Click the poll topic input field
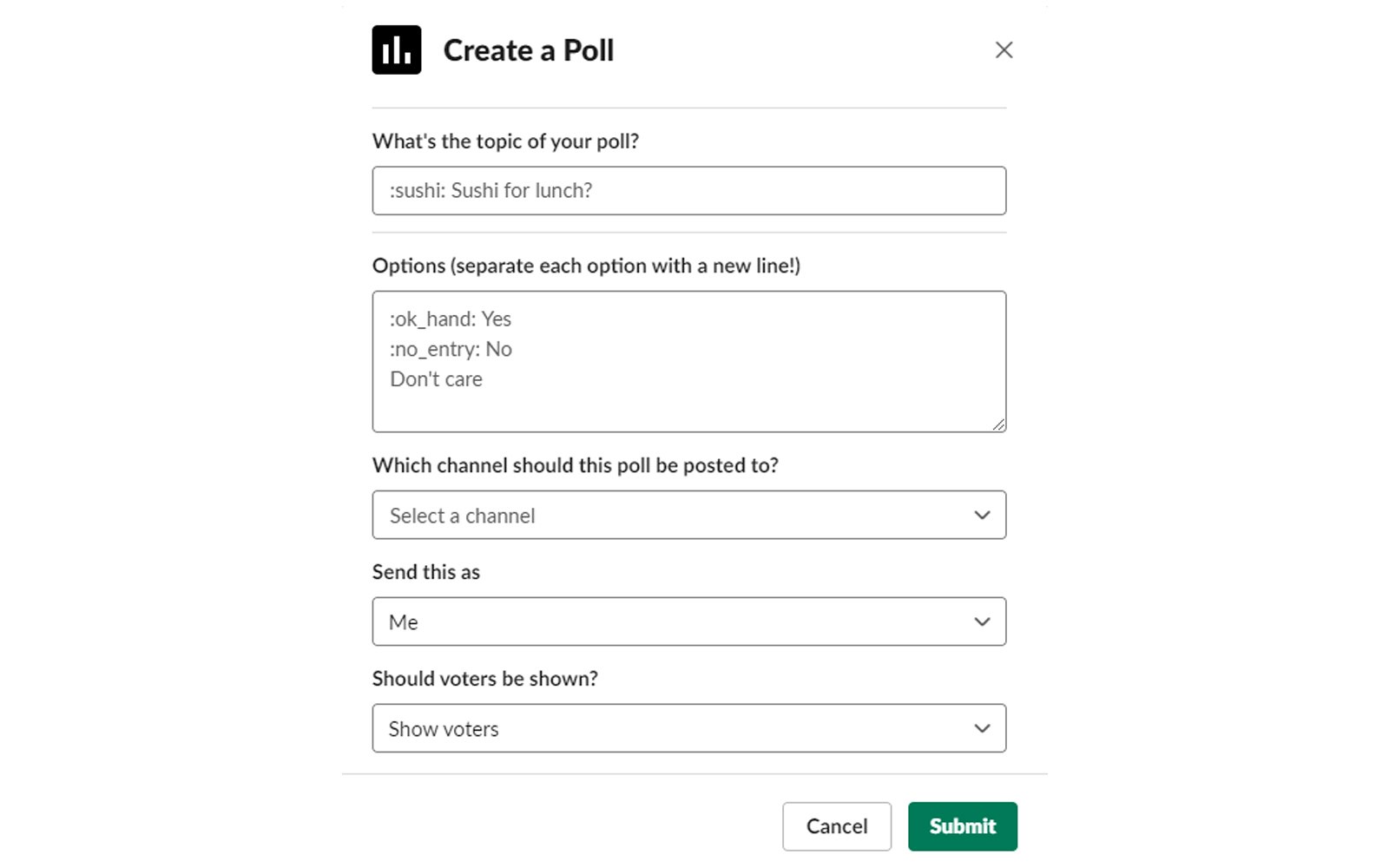This screenshot has height=868, width=1389. 688,190
